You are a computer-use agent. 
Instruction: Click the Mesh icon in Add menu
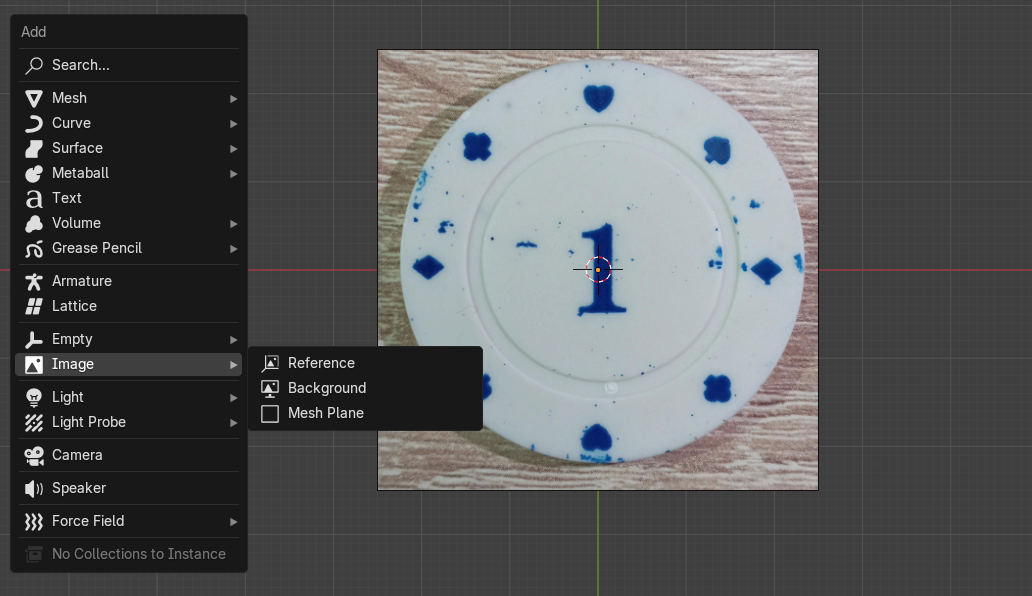(x=34, y=98)
